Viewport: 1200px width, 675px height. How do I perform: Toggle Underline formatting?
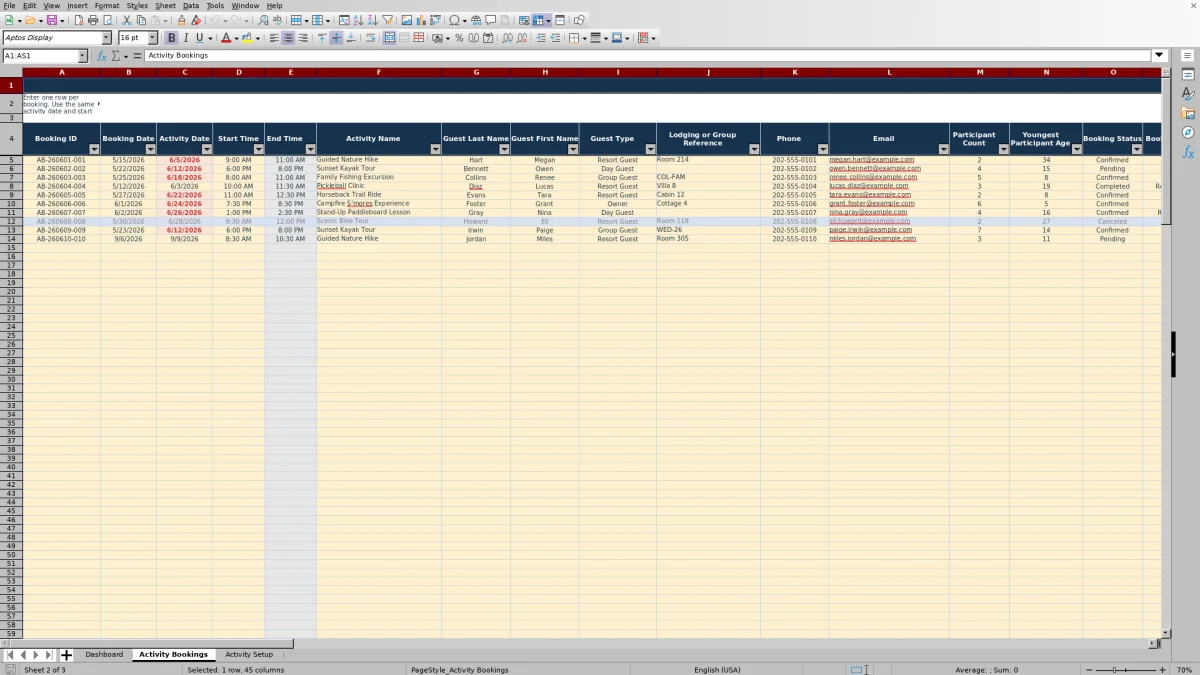199,38
